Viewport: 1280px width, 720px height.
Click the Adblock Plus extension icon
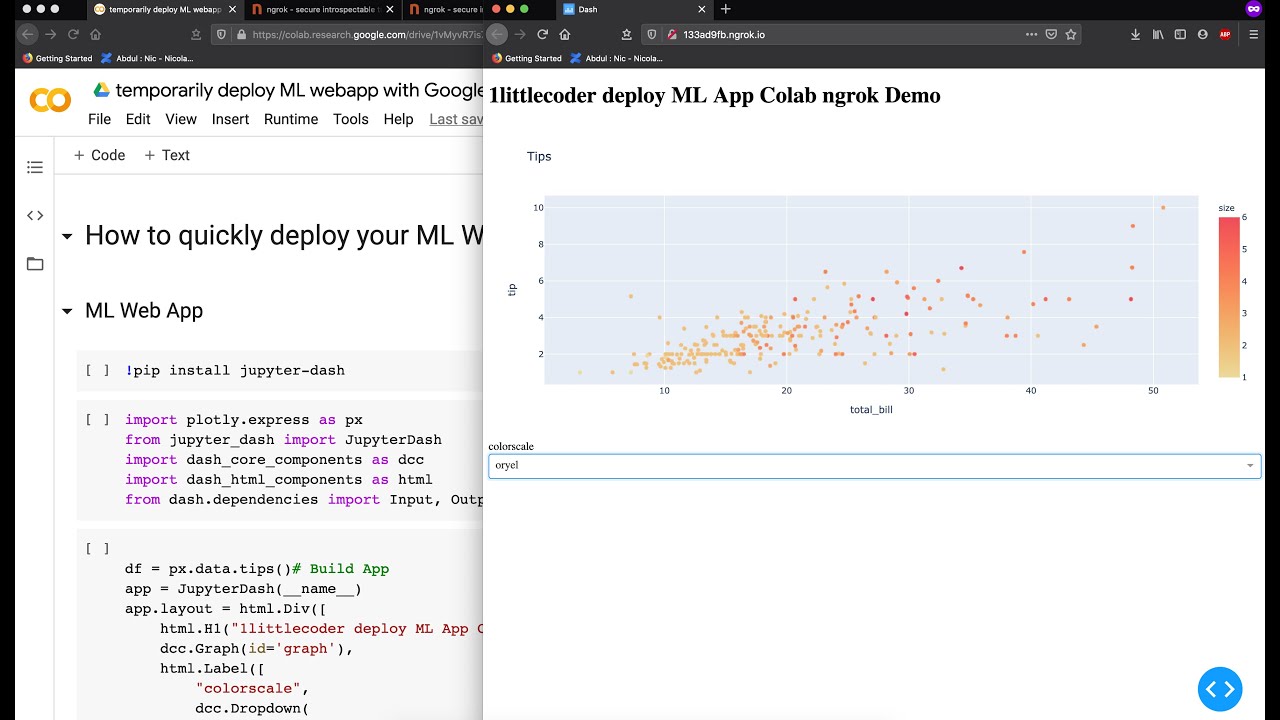(x=1225, y=34)
